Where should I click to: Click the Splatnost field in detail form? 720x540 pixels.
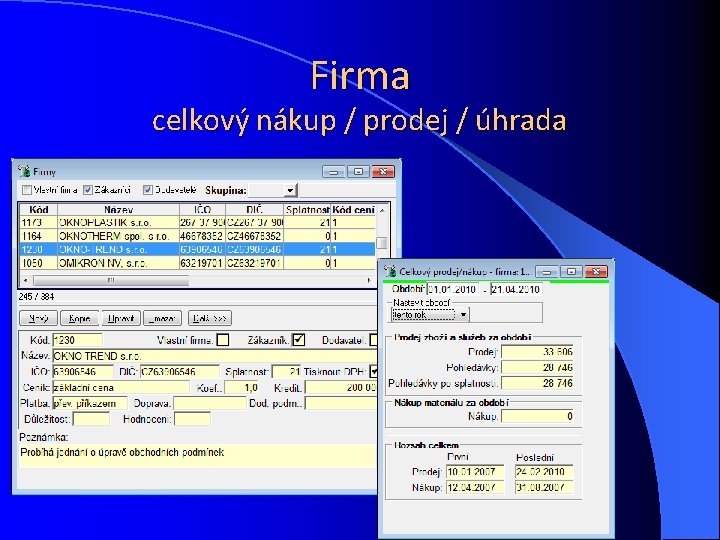click(x=287, y=371)
